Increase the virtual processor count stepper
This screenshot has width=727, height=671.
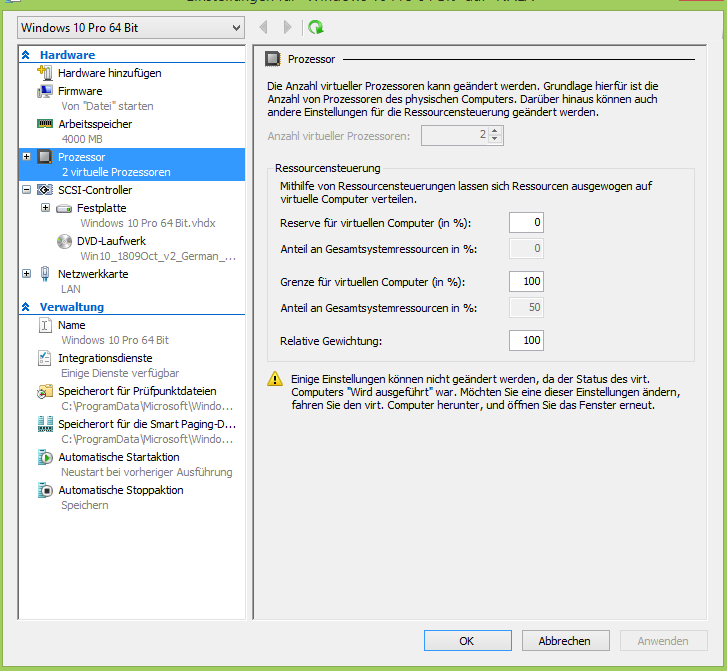(495, 131)
